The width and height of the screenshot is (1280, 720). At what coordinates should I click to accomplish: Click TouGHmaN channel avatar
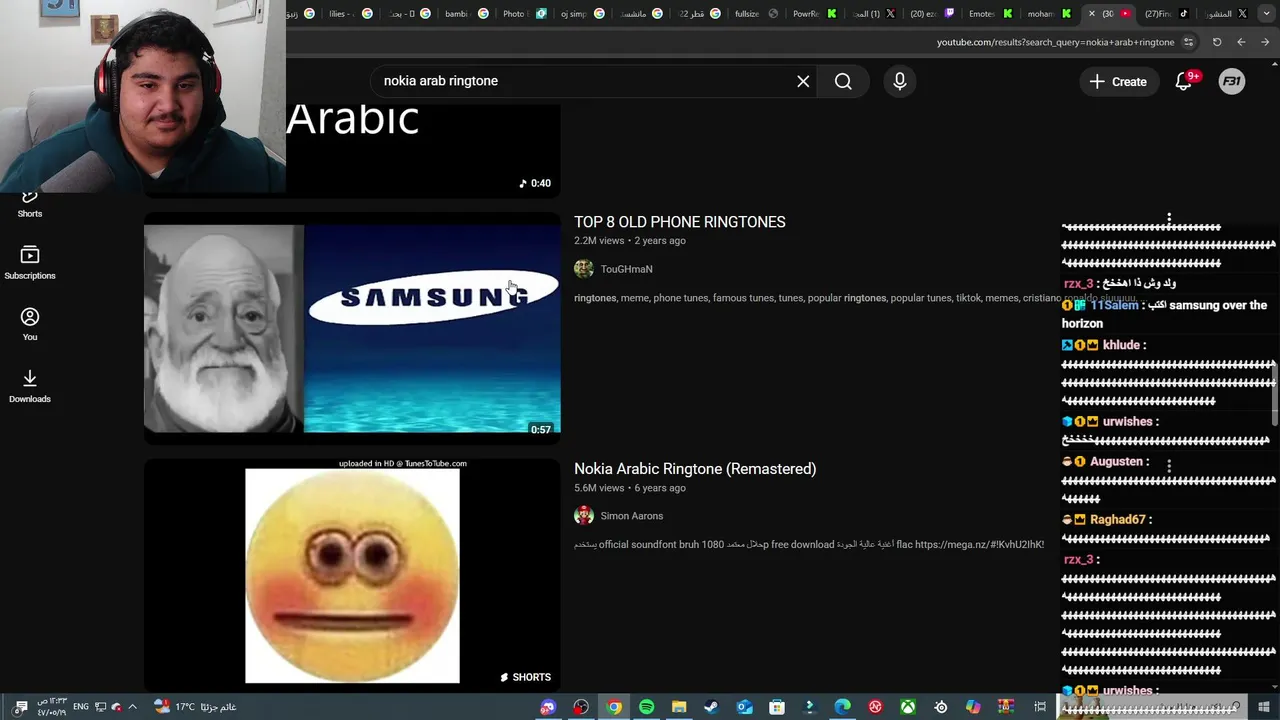584,269
